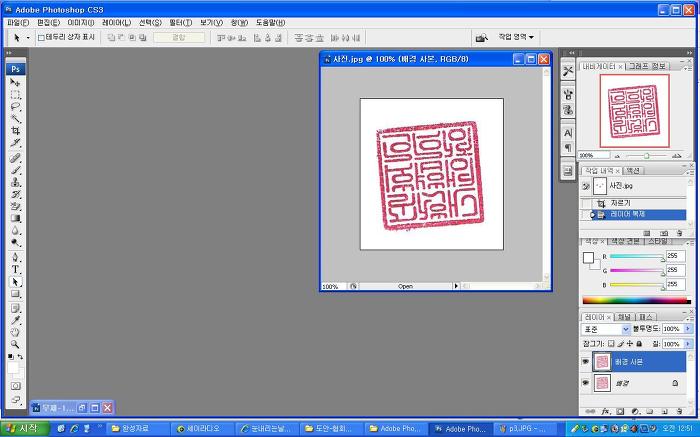The height and width of the screenshot is (437, 700).
Task: Select the Blur tool
Action: pos(15,230)
